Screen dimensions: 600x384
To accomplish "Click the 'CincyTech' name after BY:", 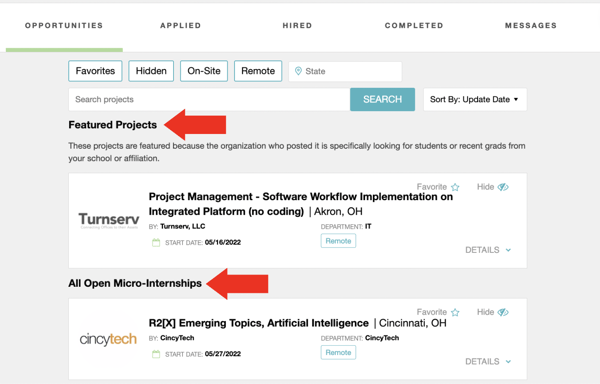I will click(x=177, y=338).
